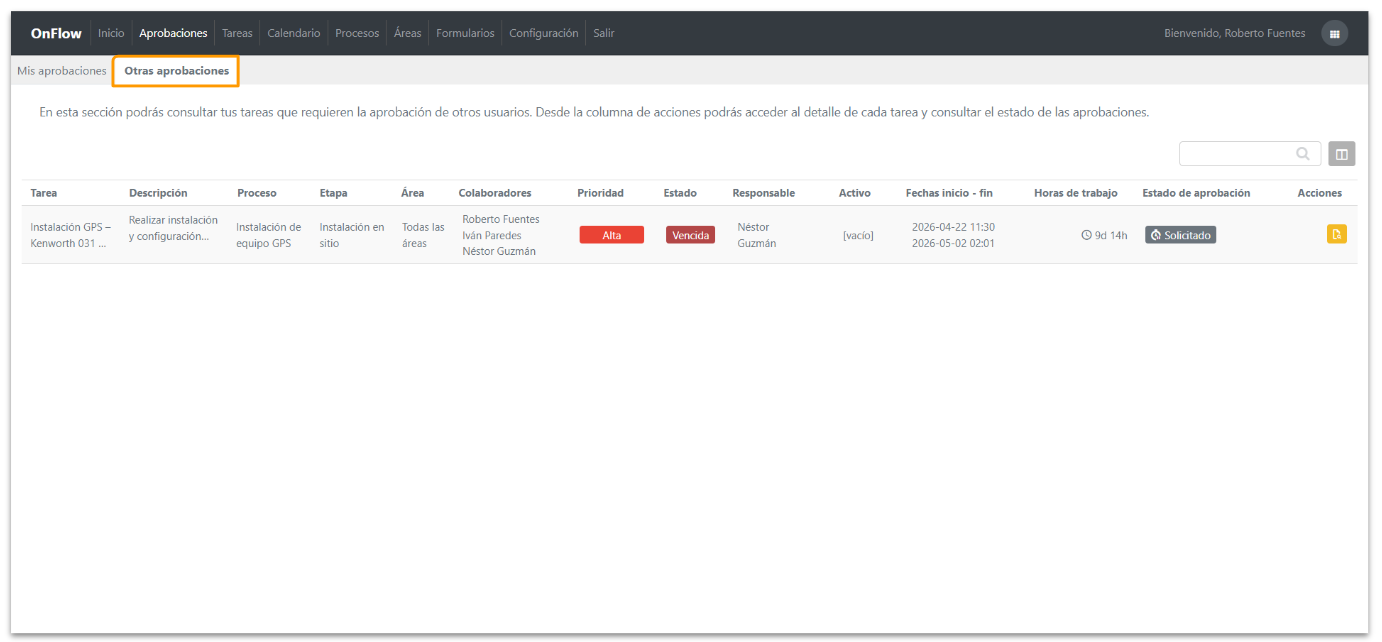Sort by the Horas de trabajo header

click(x=1076, y=193)
